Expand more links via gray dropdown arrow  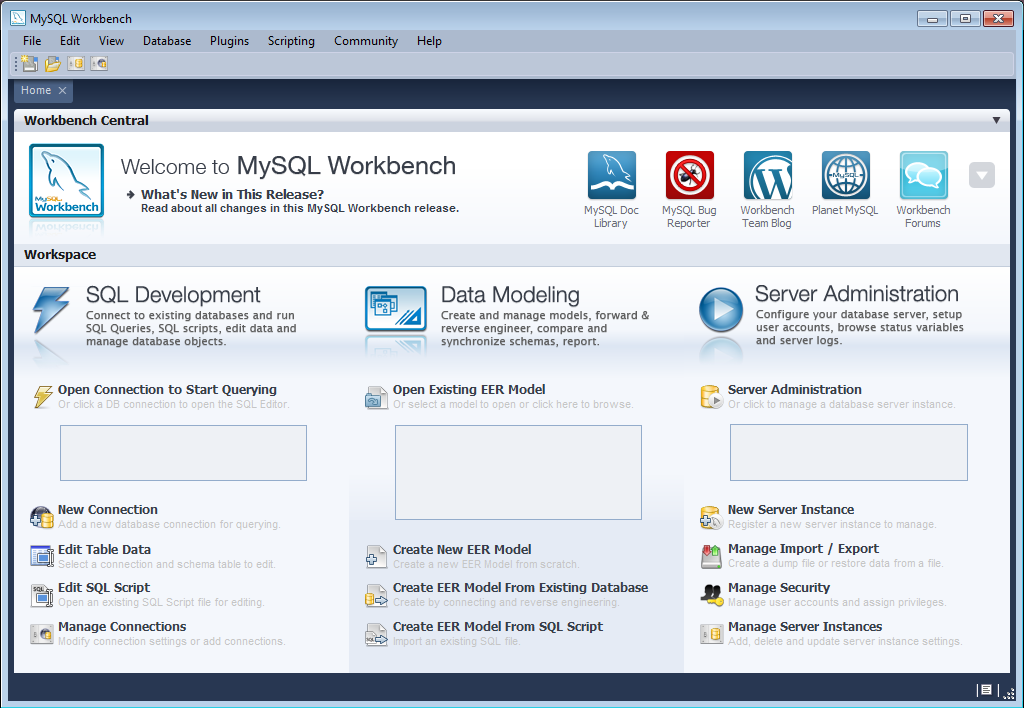982,175
